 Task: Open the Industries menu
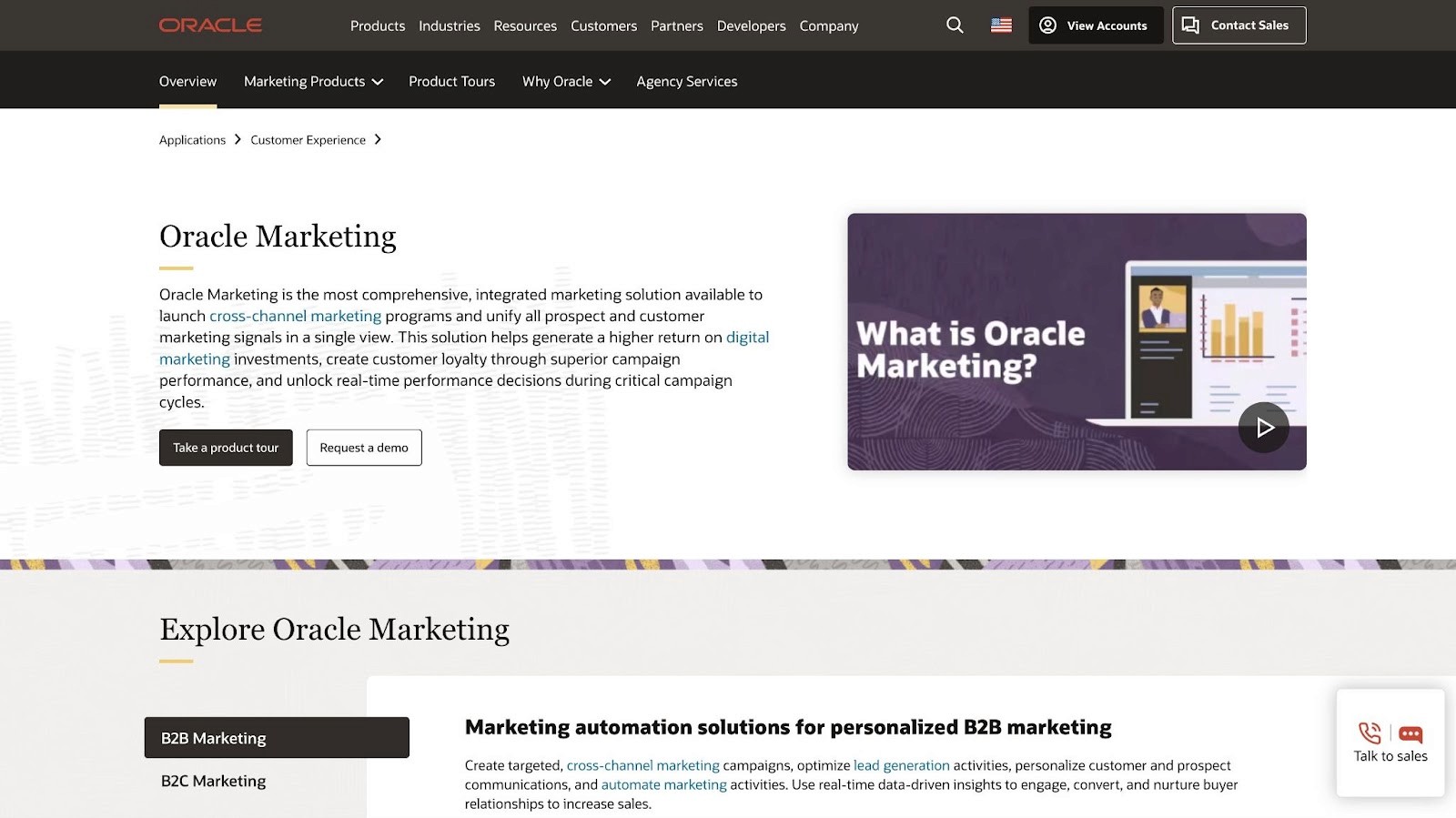(450, 25)
